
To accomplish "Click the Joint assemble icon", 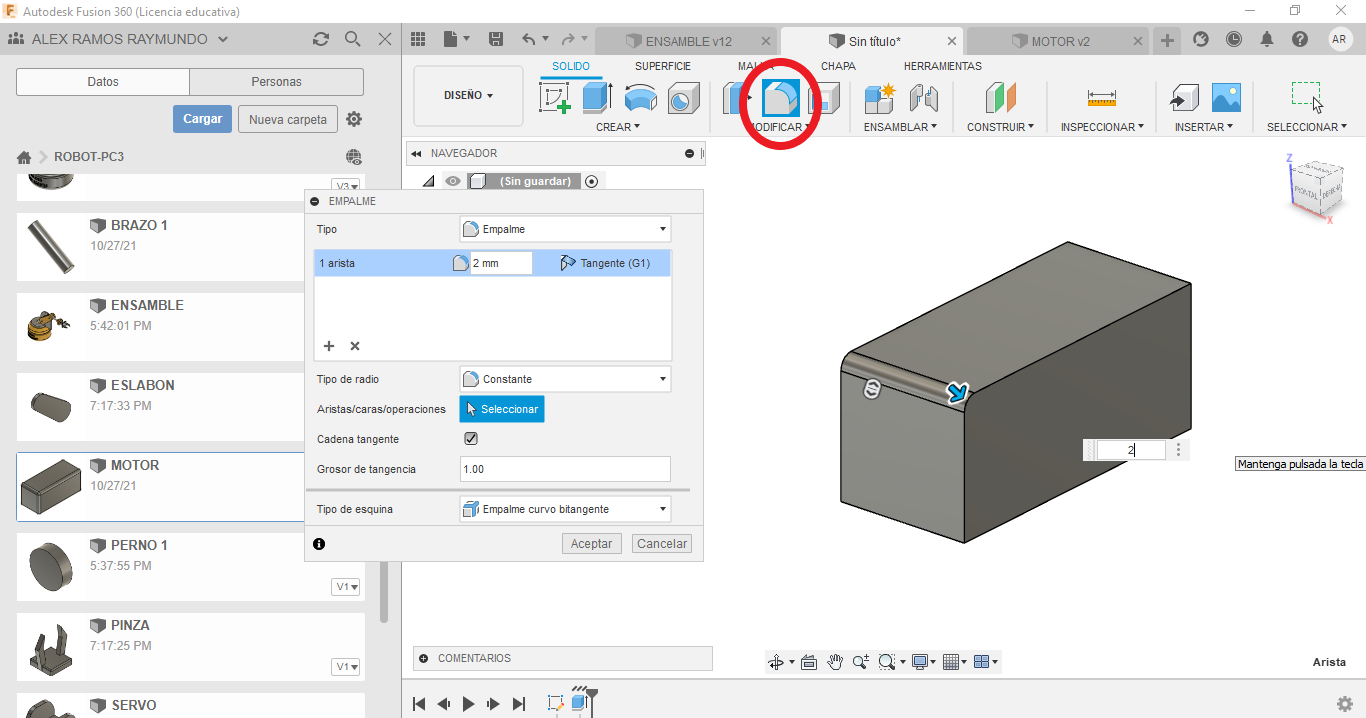I will click(x=923, y=98).
